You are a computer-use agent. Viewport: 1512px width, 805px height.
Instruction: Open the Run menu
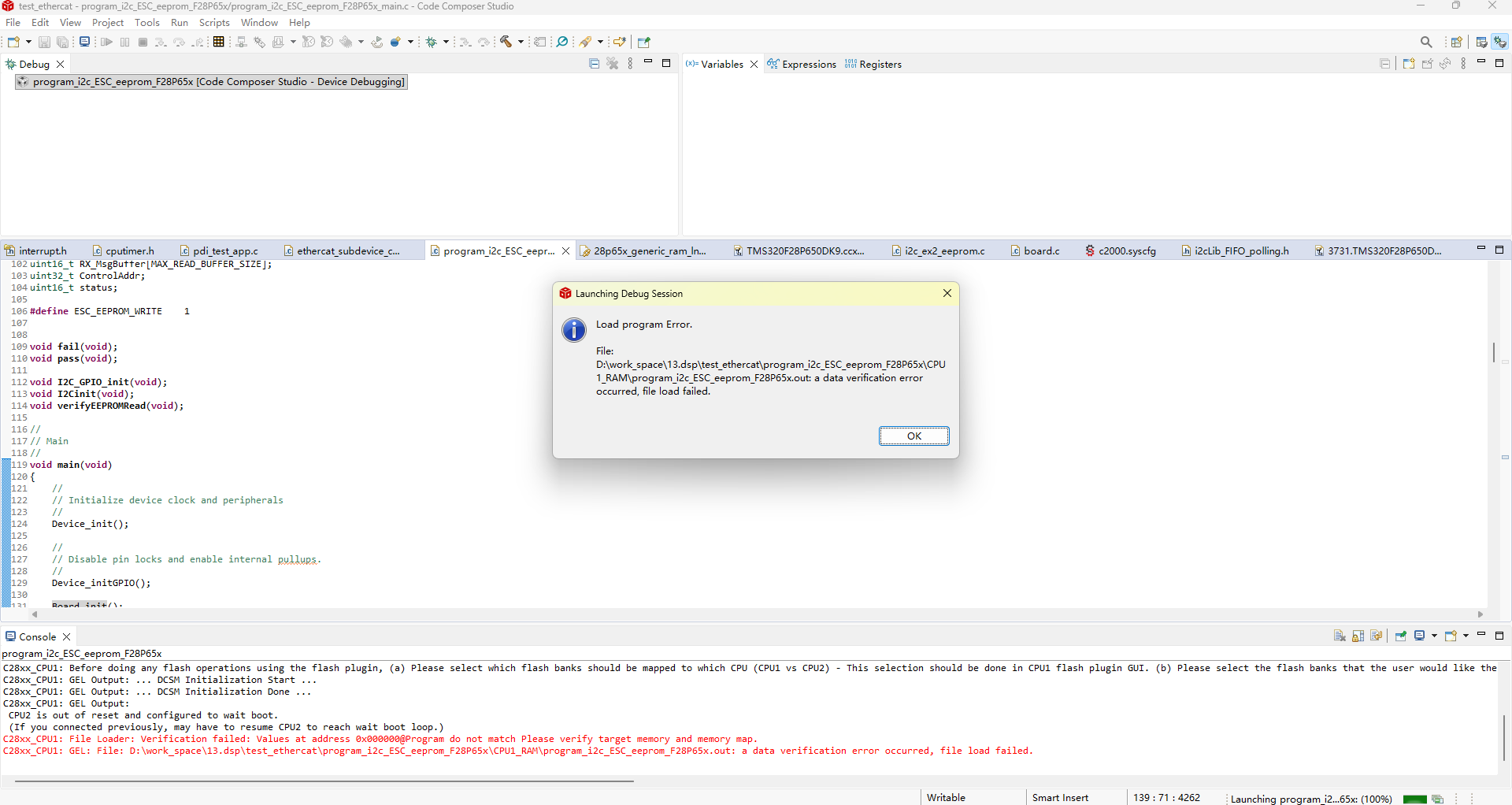pyautogui.click(x=180, y=23)
